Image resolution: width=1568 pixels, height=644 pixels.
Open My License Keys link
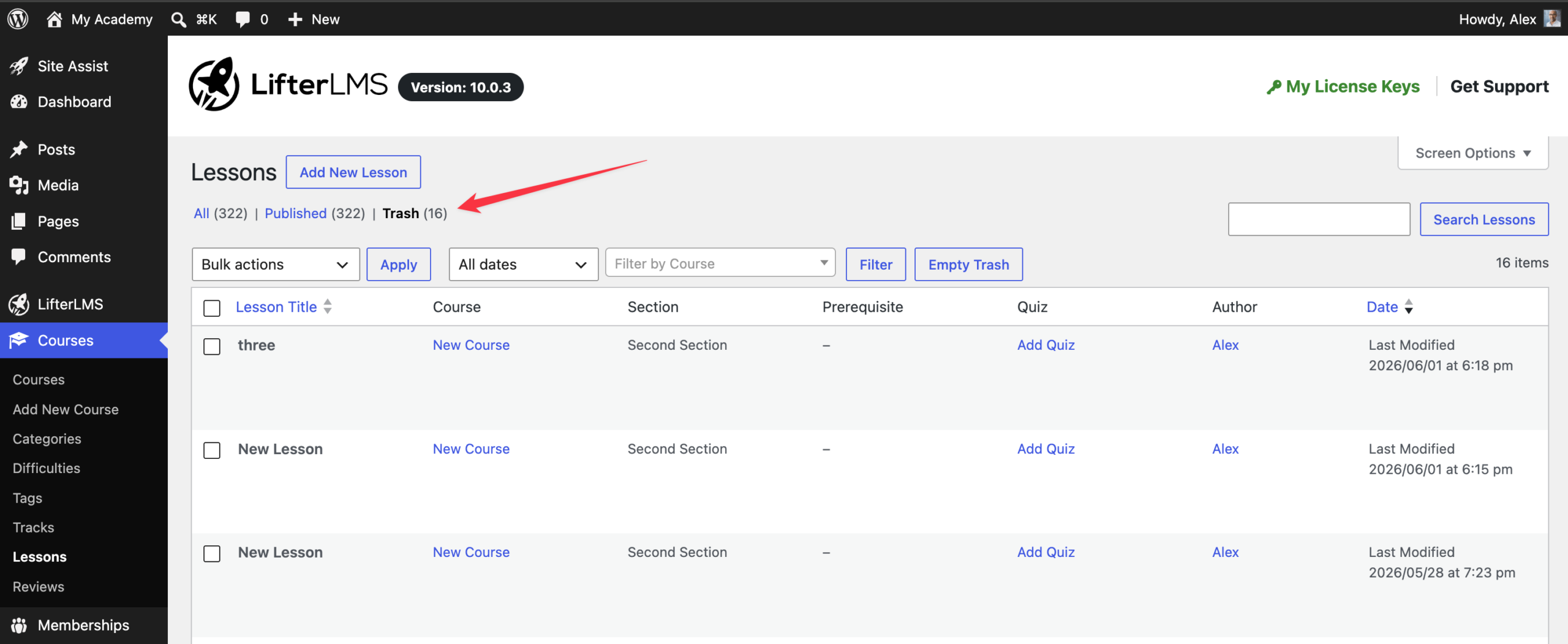click(x=1352, y=86)
